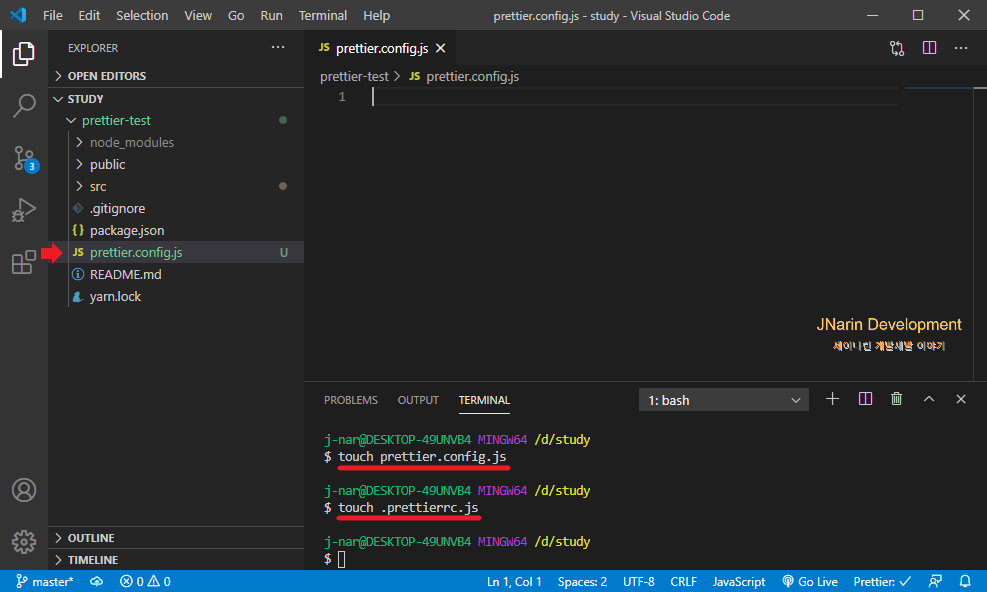
Task: Open the View menu
Action: point(198,15)
